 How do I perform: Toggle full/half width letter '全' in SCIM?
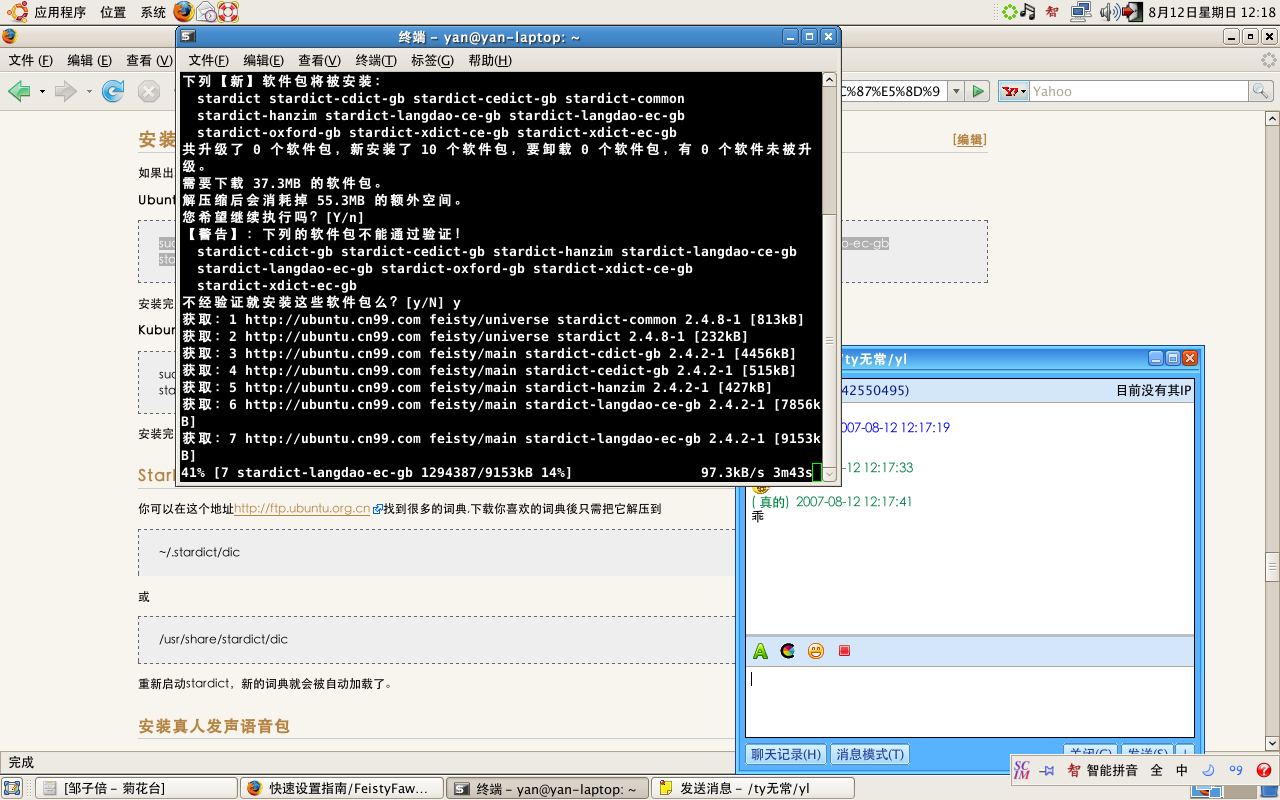(1157, 770)
